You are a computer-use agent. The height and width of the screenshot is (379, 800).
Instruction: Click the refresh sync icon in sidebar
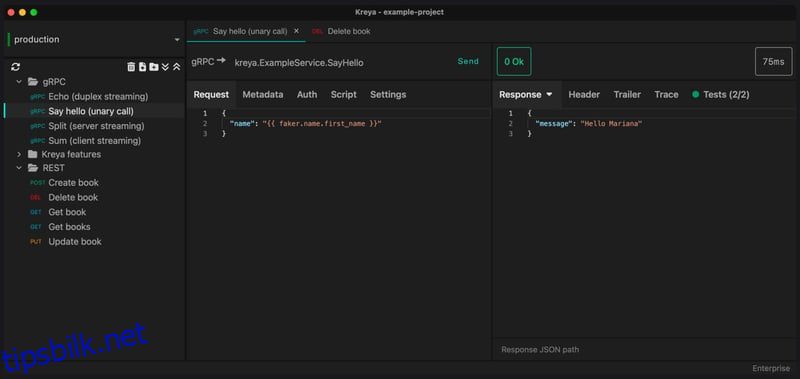pos(15,67)
